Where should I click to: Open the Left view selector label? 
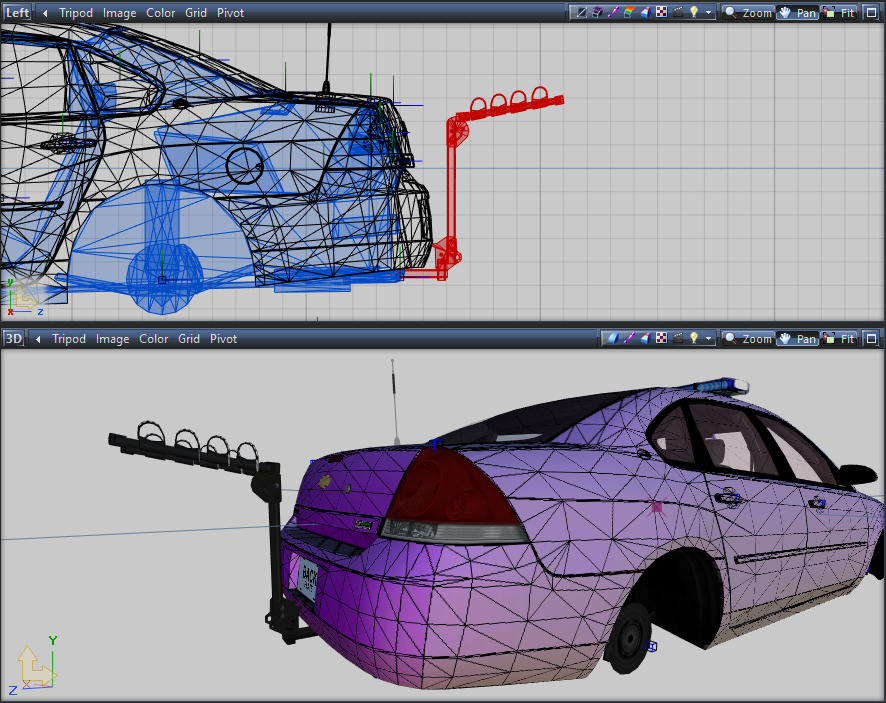(x=16, y=13)
